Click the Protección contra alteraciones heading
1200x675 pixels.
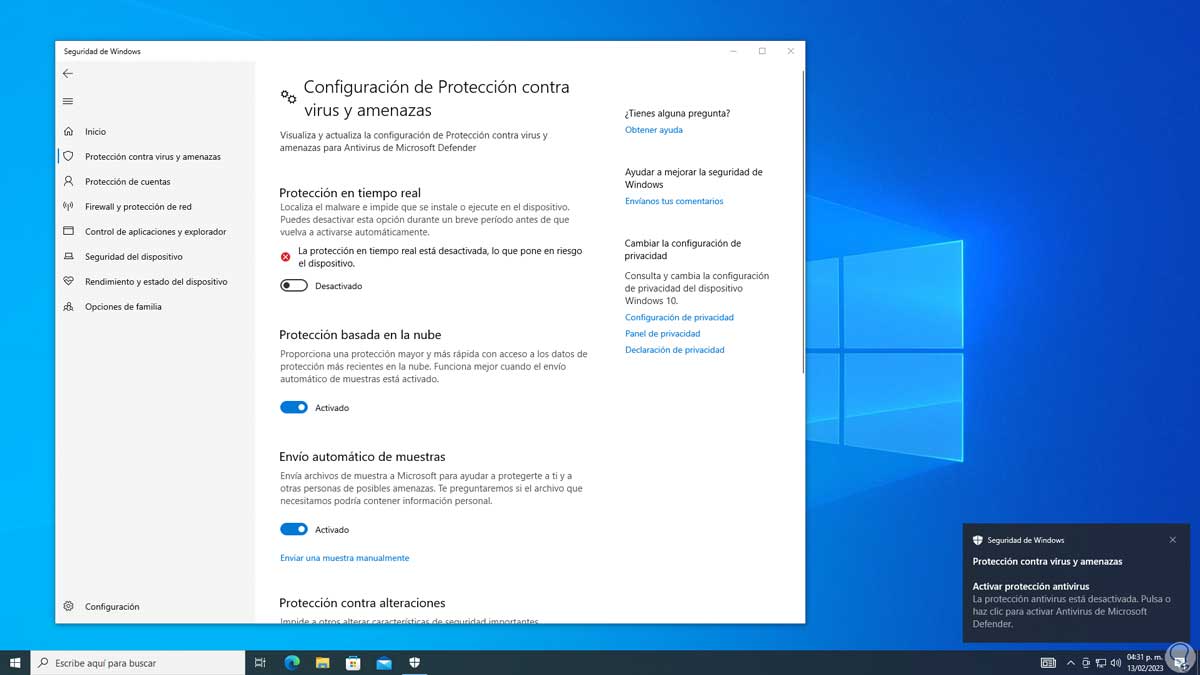pos(362,603)
